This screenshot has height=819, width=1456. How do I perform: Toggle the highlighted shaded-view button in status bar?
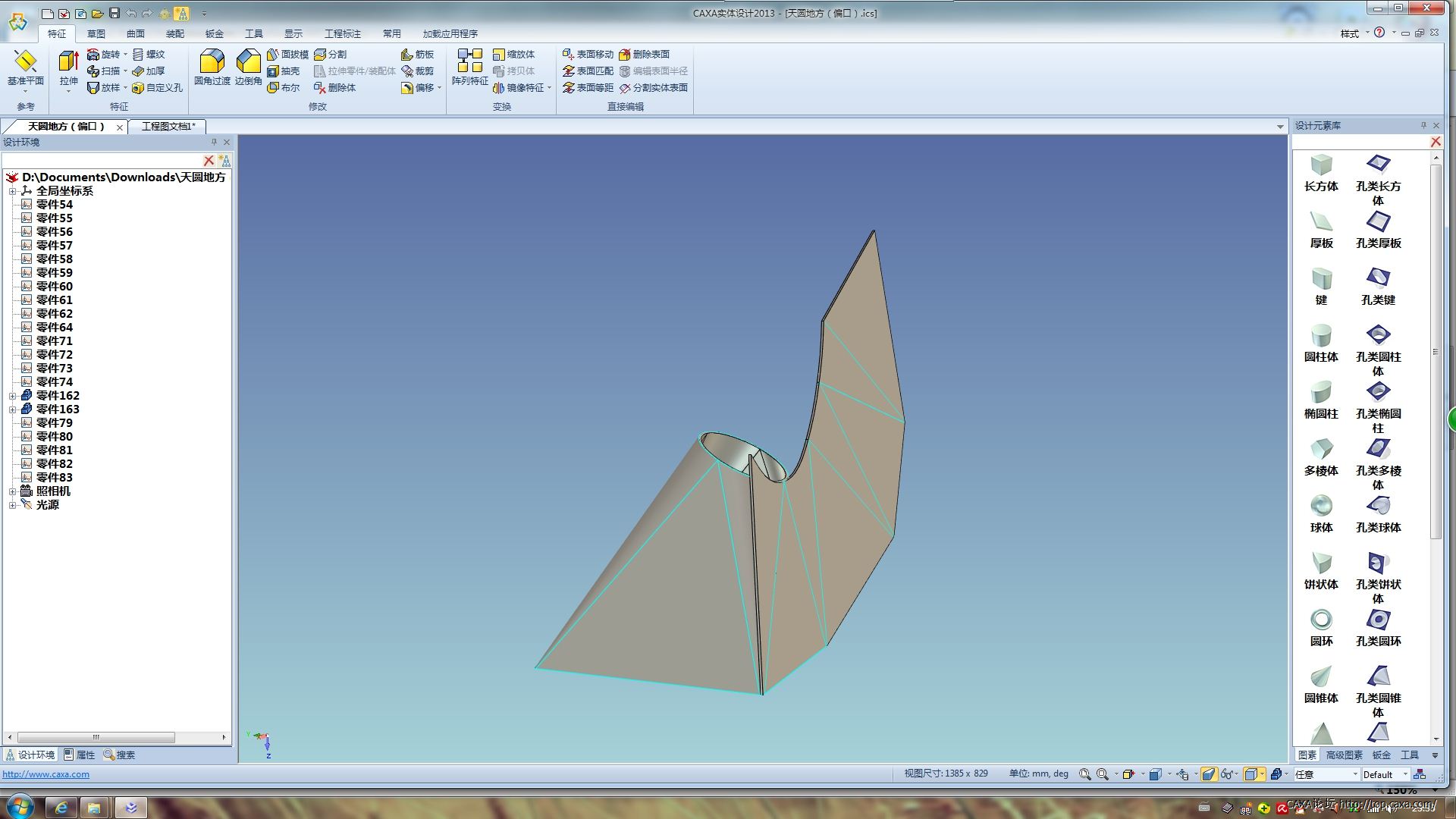(1209, 774)
